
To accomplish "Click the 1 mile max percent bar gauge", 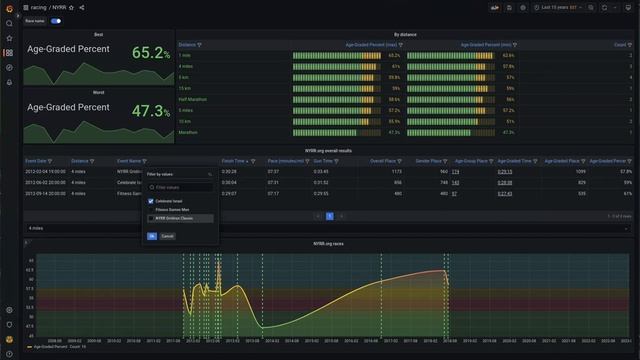I will coord(337,56).
